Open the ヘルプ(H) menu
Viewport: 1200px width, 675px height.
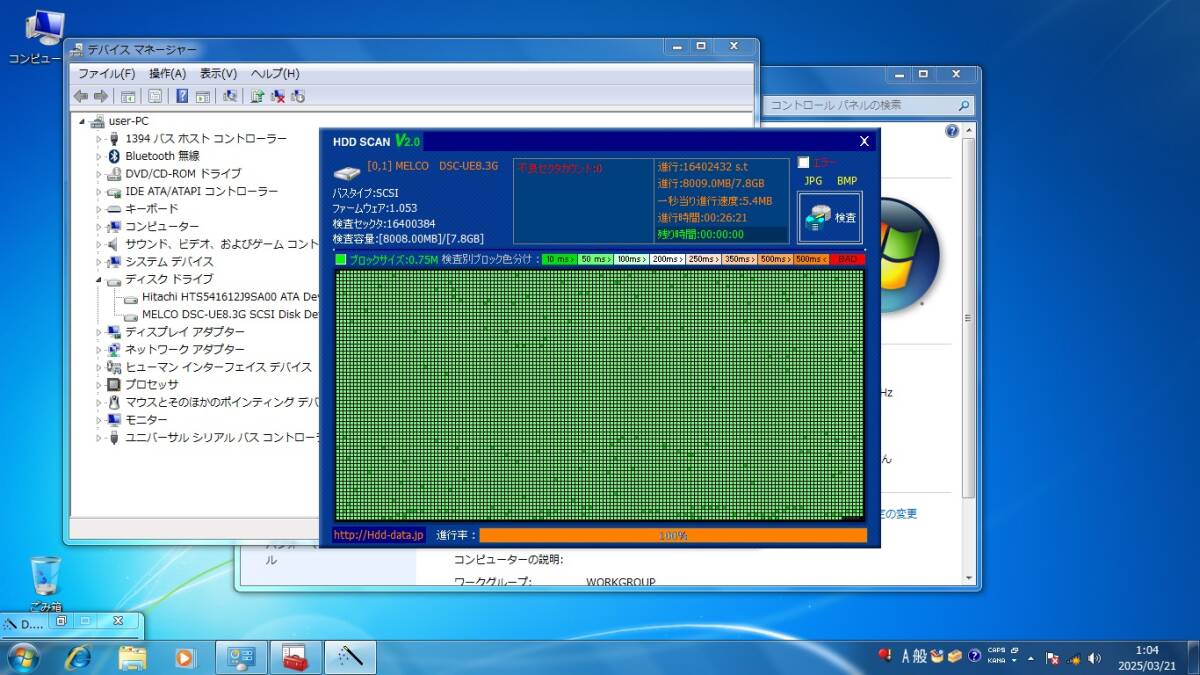tap(275, 73)
